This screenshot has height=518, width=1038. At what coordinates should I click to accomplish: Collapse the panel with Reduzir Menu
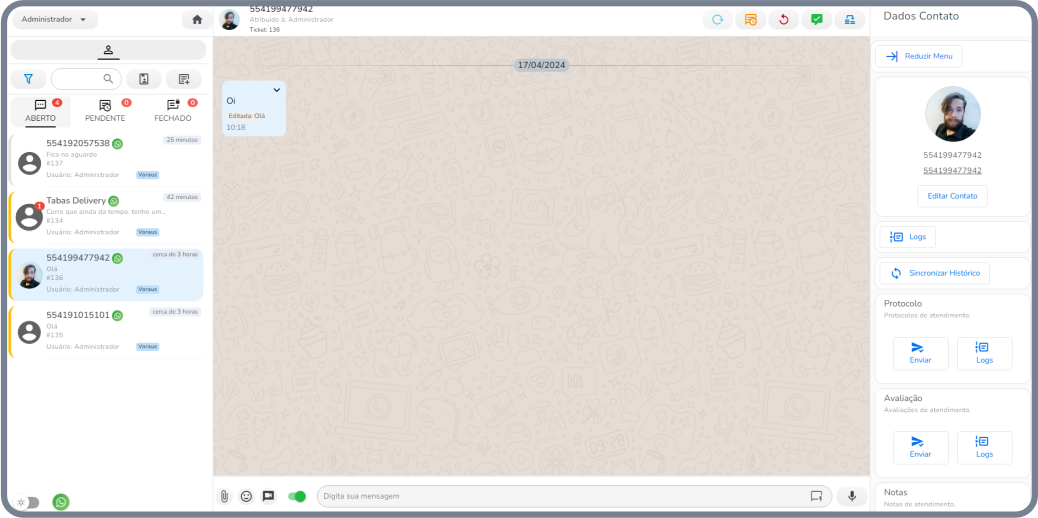point(919,56)
